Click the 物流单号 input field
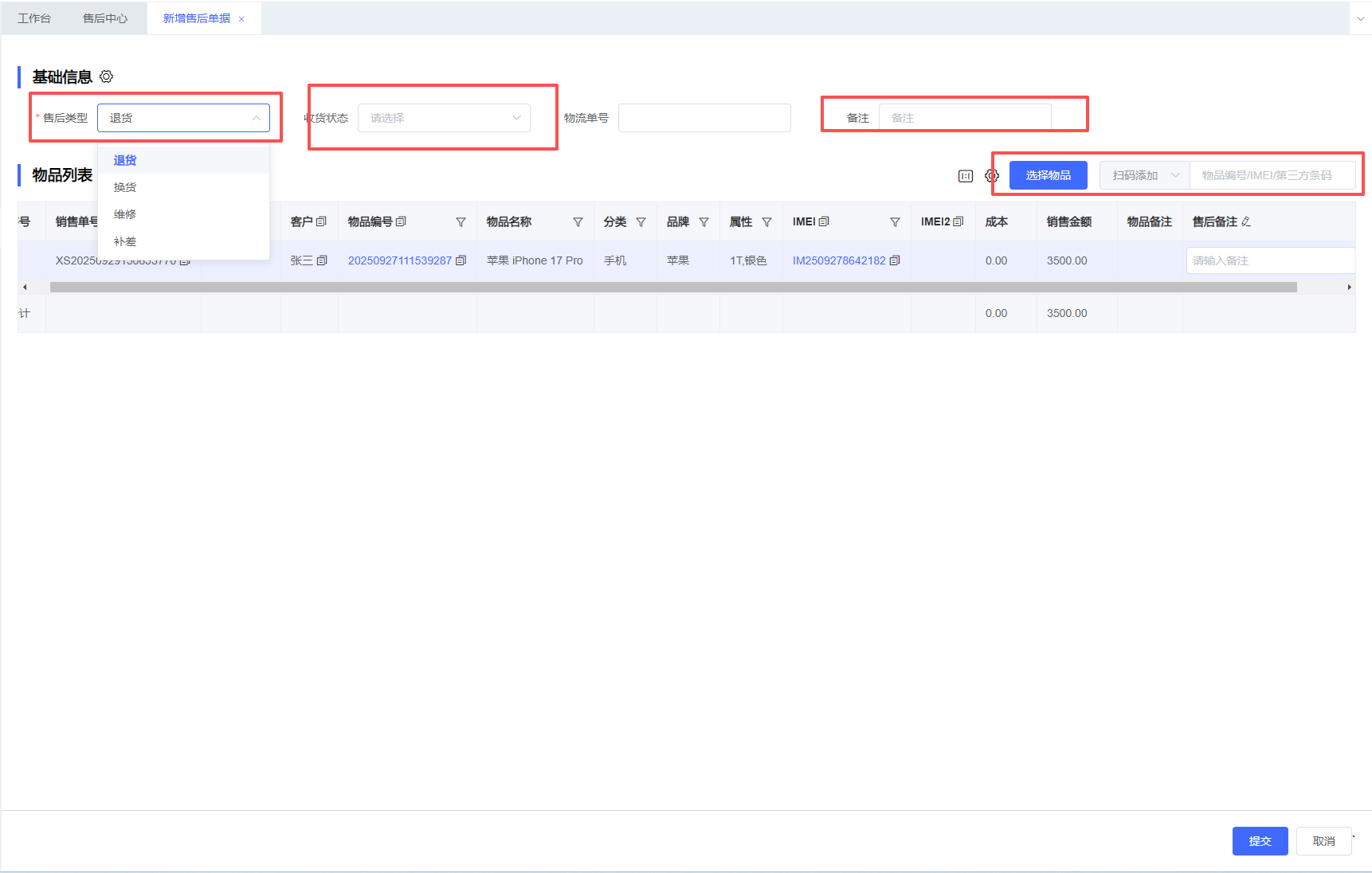The image size is (1372, 873). (x=704, y=118)
